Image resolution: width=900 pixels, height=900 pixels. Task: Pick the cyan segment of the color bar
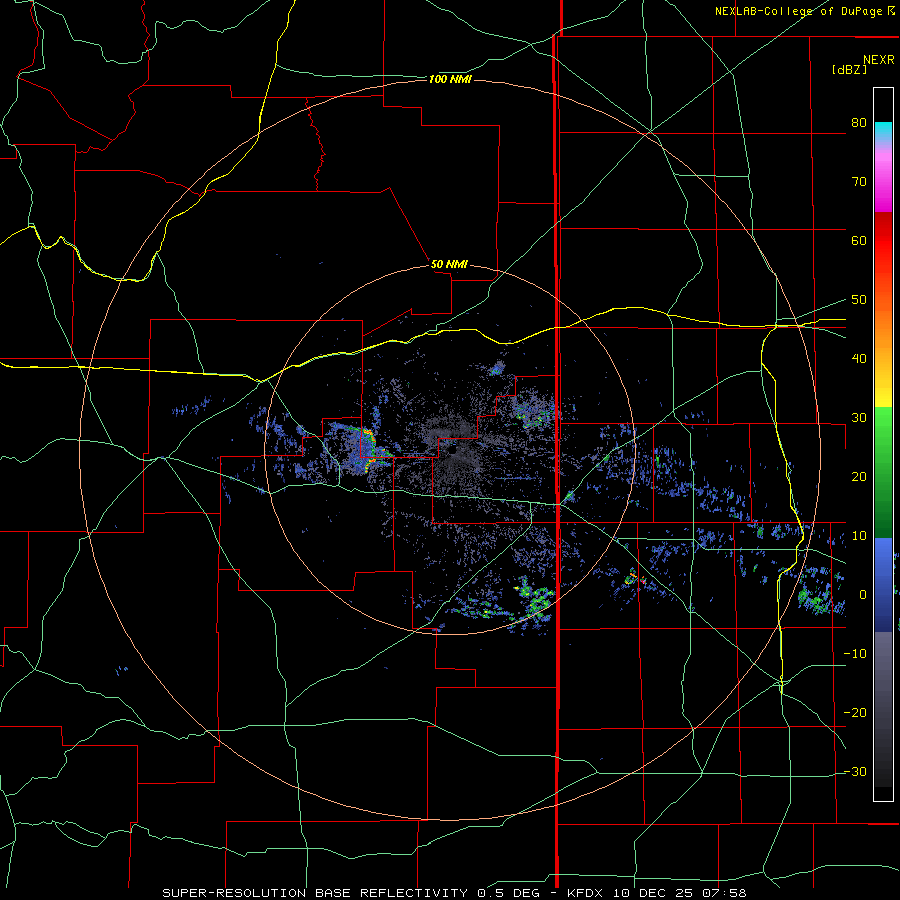point(883,131)
